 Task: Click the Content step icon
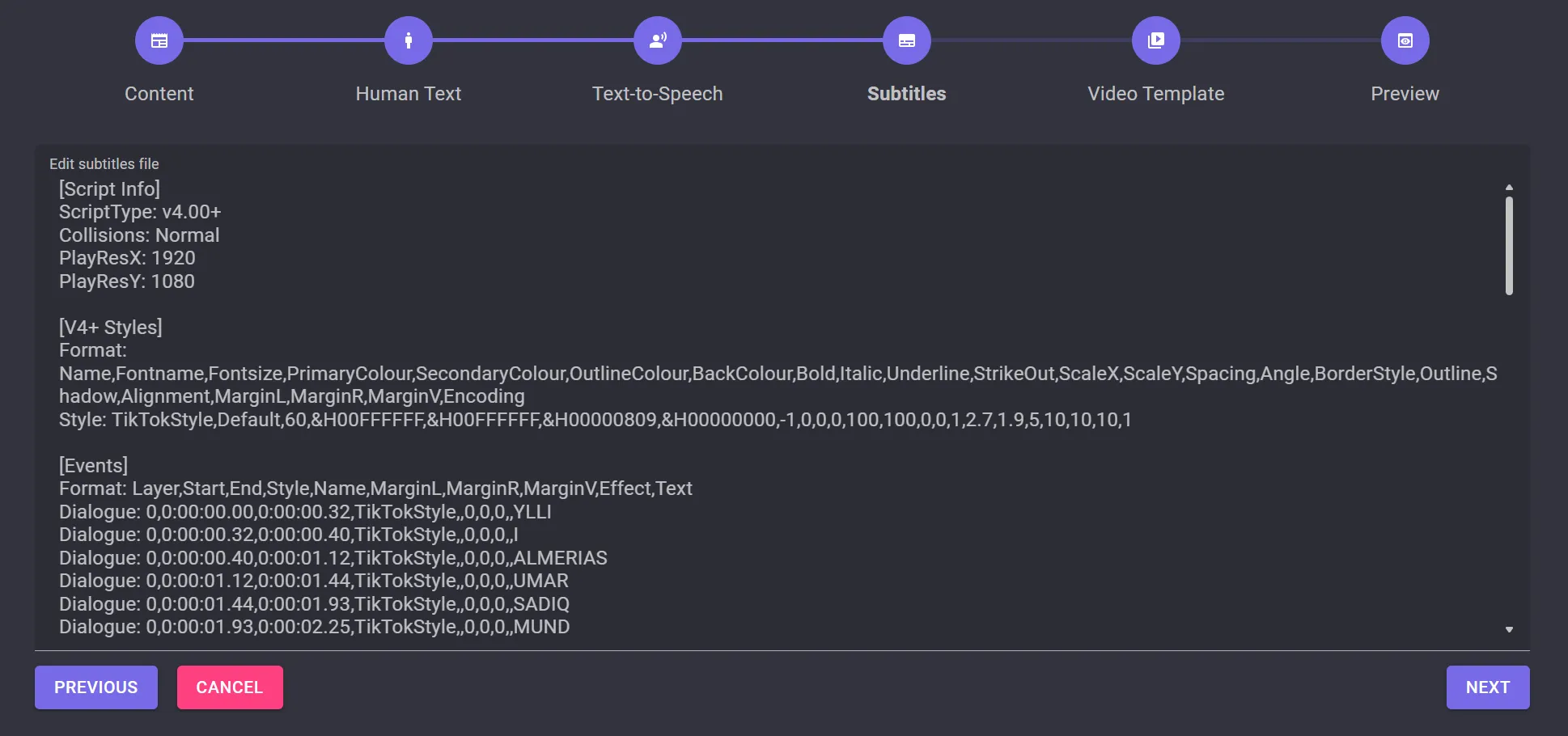tap(159, 40)
